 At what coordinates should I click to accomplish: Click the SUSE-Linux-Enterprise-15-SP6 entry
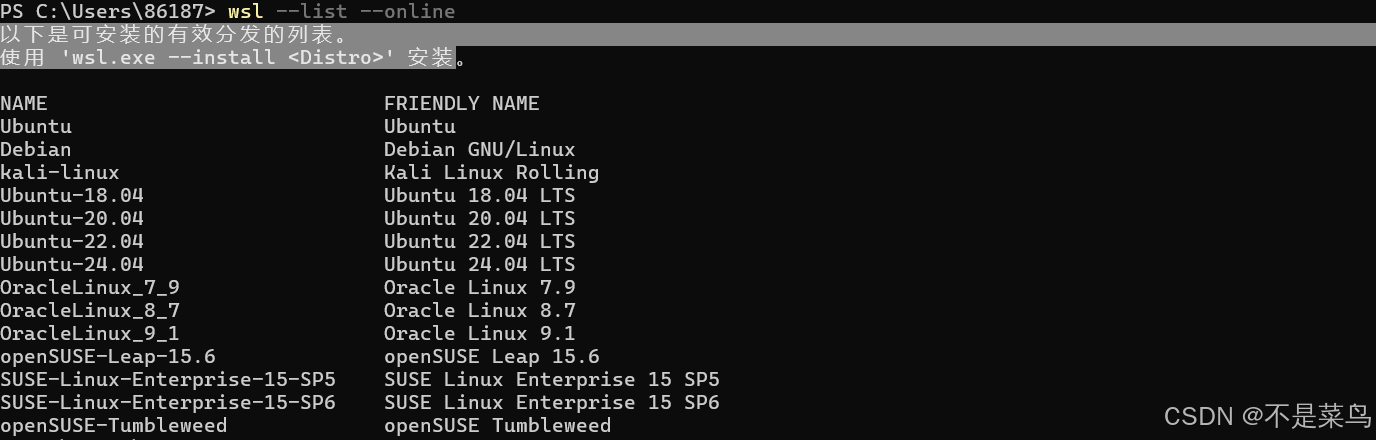point(168,402)
